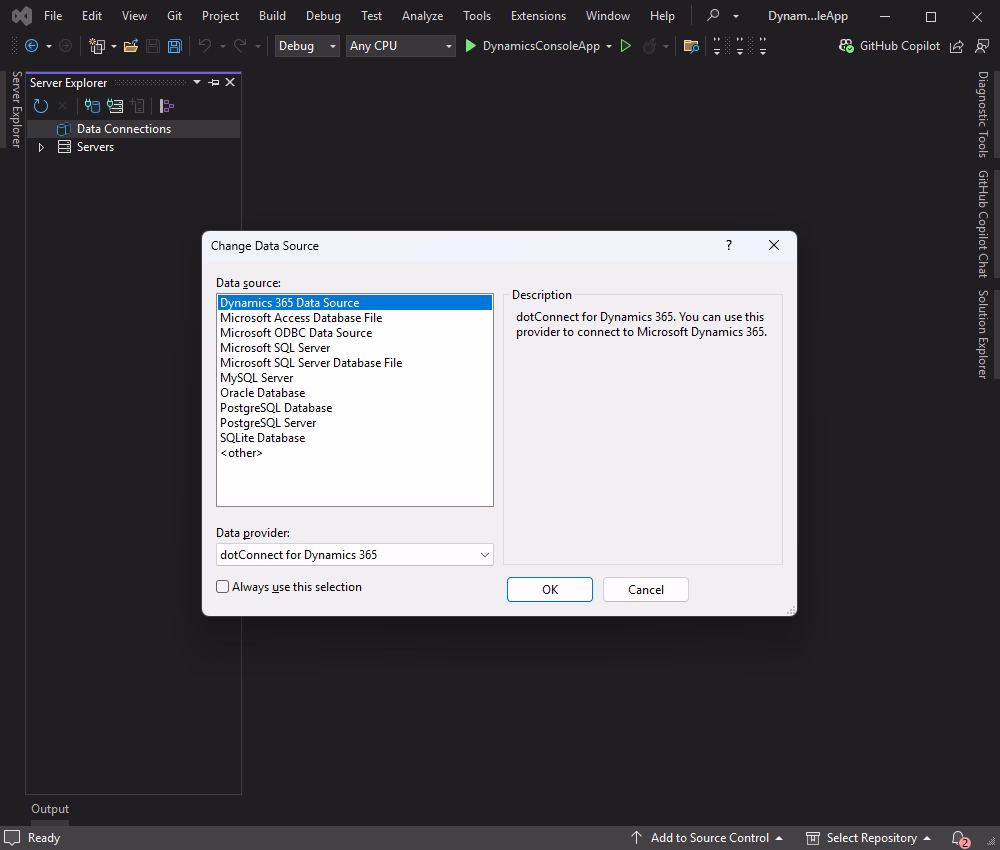Start debugging with the green play icon
Screen dimensions: 1000x850
point(471,46)
